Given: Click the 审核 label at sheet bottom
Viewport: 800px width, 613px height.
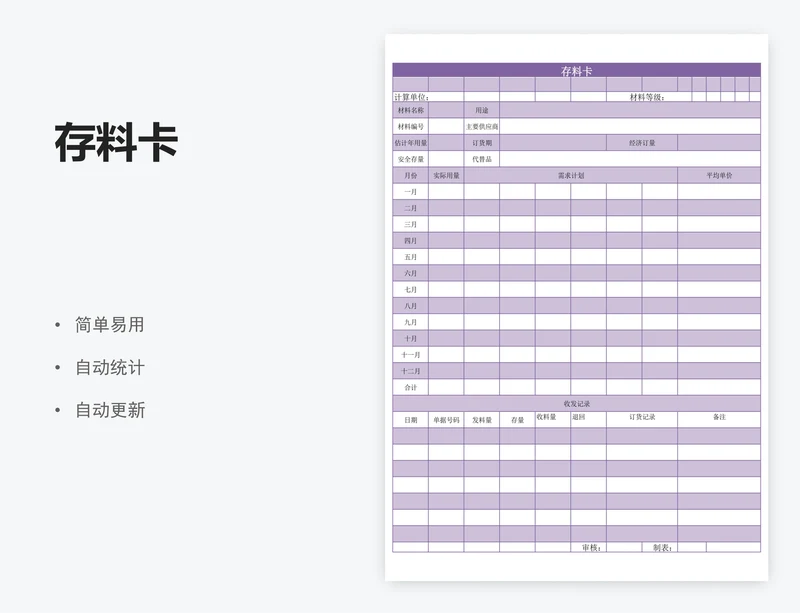Looking at the screenshot, I should point(592,548).
